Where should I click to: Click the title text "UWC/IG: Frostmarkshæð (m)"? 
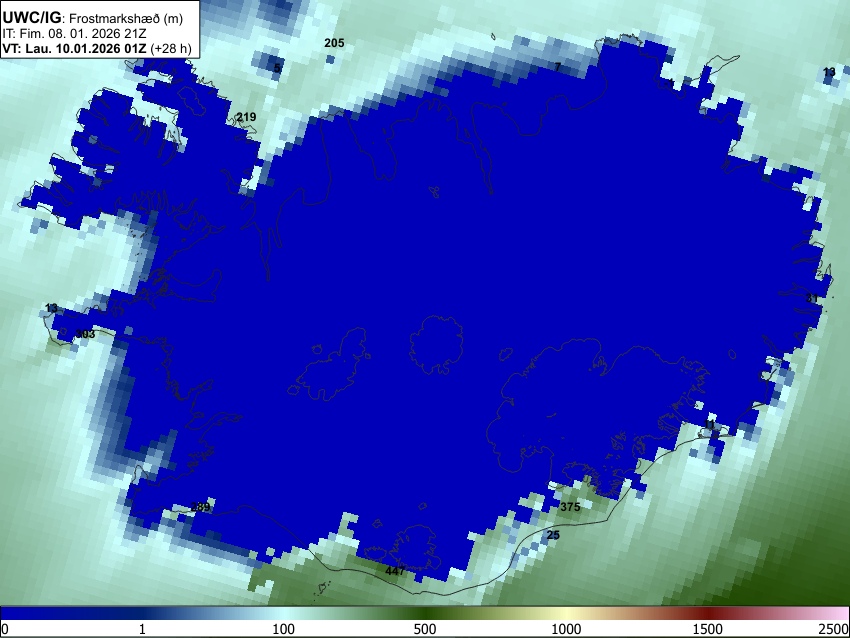pos(93,18)
